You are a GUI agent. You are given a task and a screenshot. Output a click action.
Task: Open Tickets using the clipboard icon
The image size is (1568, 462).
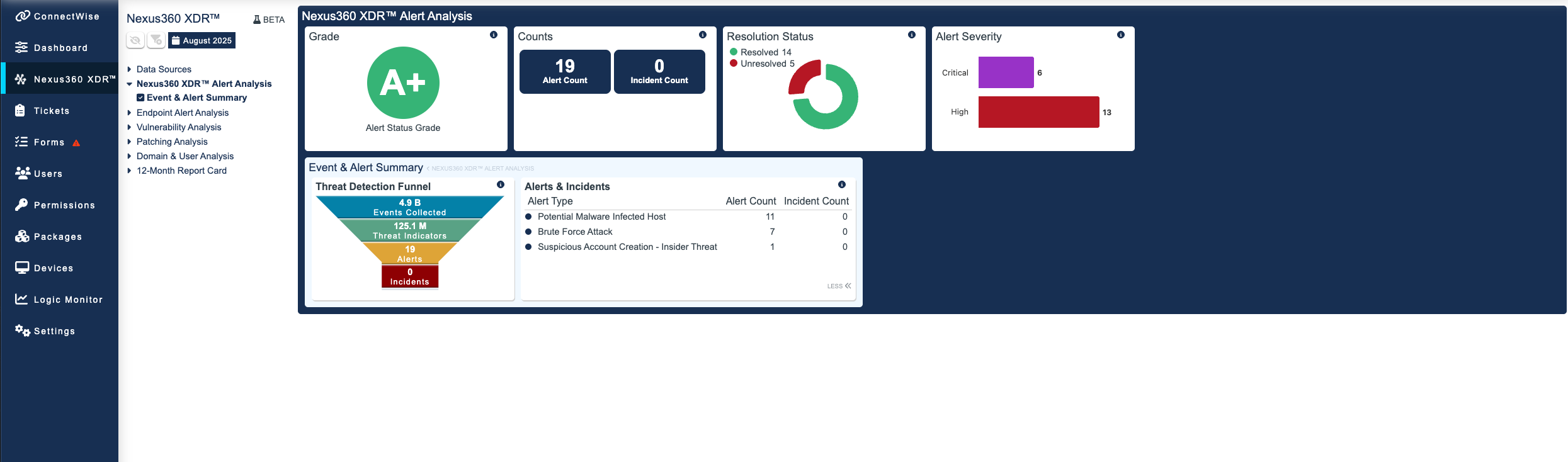[21, 110]
